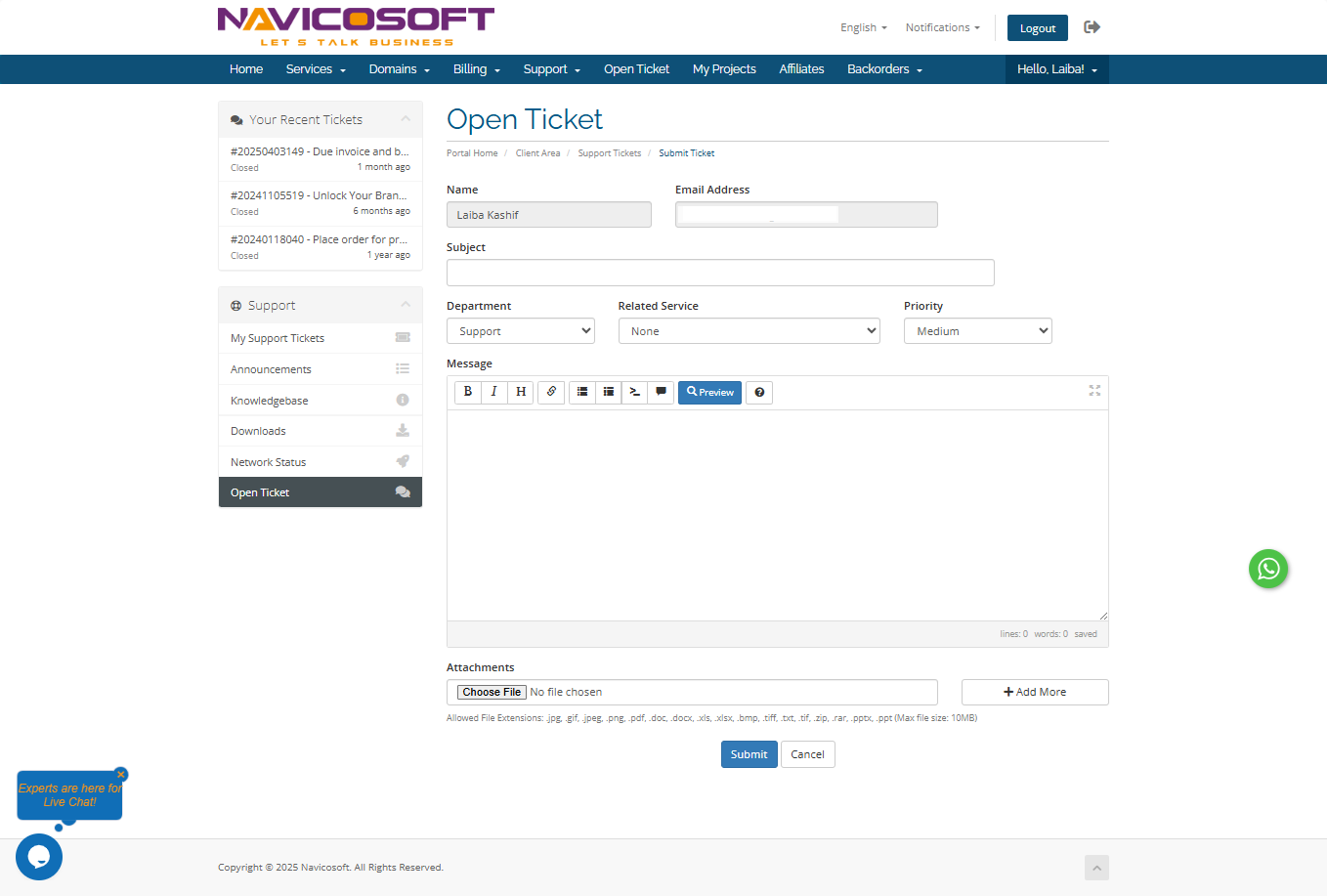Apply italic formatting in message editor
Viewport: 1327px width, 896px height.
click(494, 392)
